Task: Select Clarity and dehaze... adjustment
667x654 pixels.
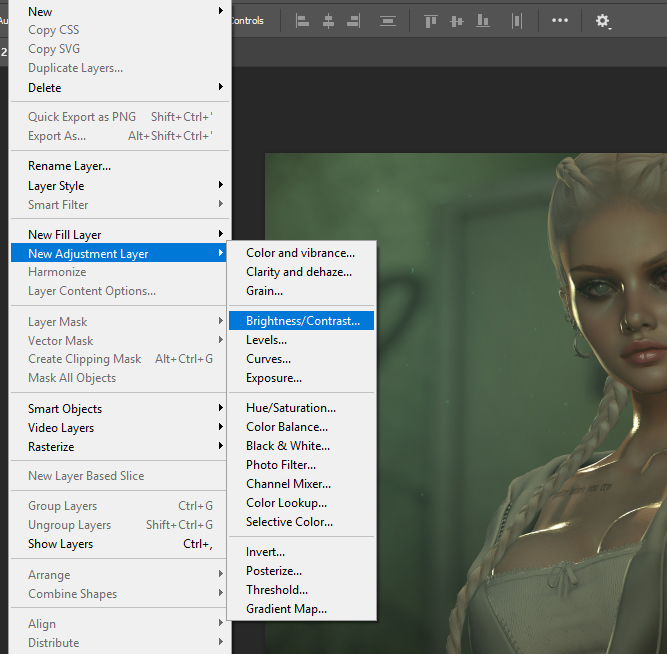Action: click(x=301, y=272)
